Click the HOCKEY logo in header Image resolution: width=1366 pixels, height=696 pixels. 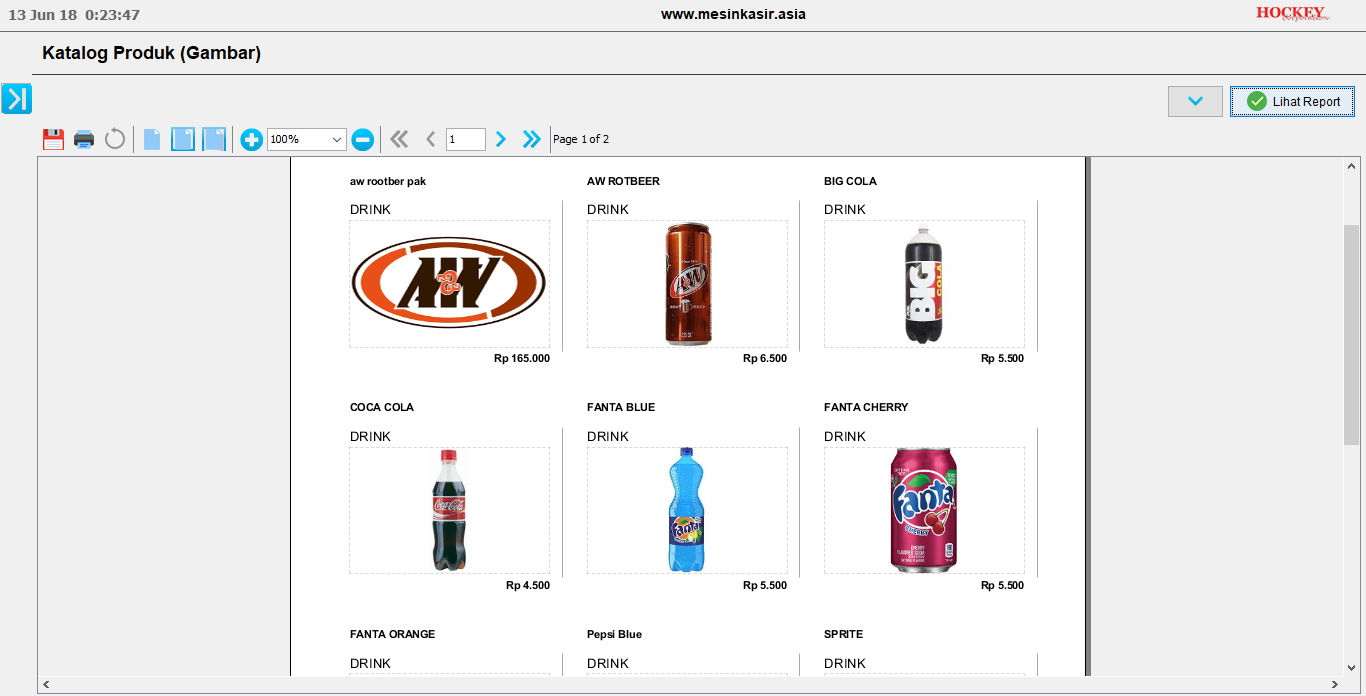1292,13
